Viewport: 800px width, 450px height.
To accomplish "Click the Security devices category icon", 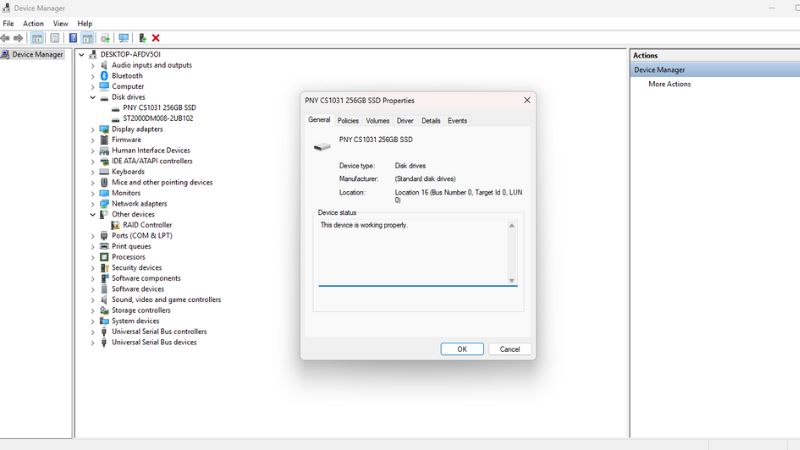I will [x=104, y=268].
